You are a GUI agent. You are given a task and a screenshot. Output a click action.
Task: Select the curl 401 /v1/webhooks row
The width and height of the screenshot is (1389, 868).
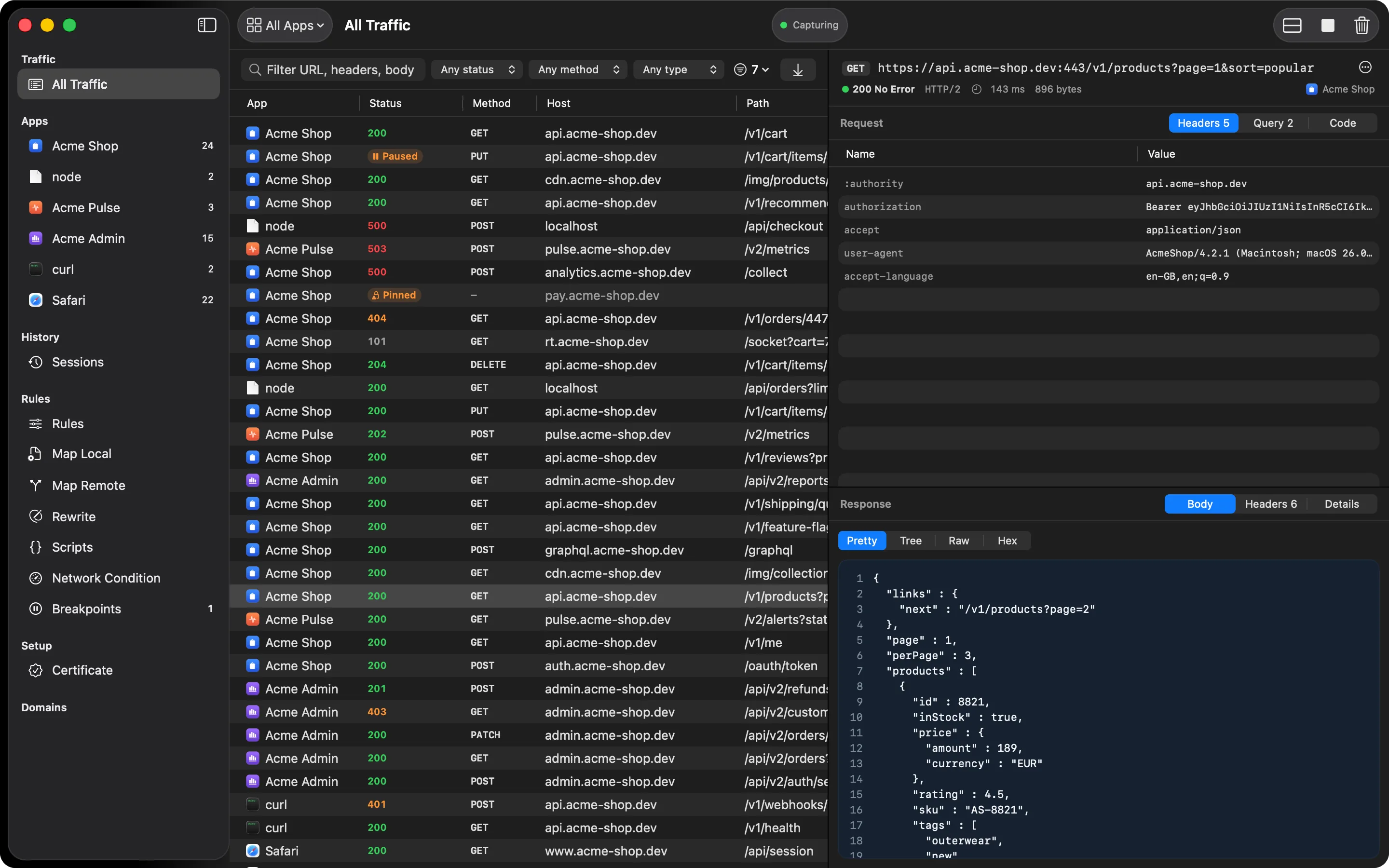pyautogui.click(x=529, y=805)
